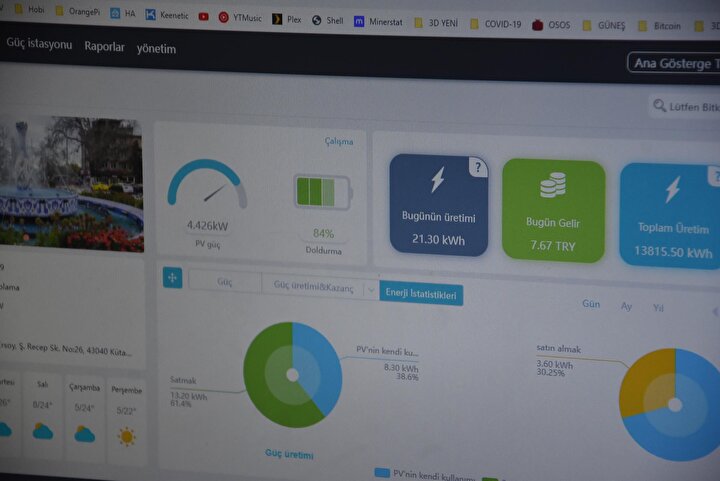Viewport: 720px width, 481px height.
Task: Click the coin stack icon on Bugün Gelir card
Action: pos(553,185)
